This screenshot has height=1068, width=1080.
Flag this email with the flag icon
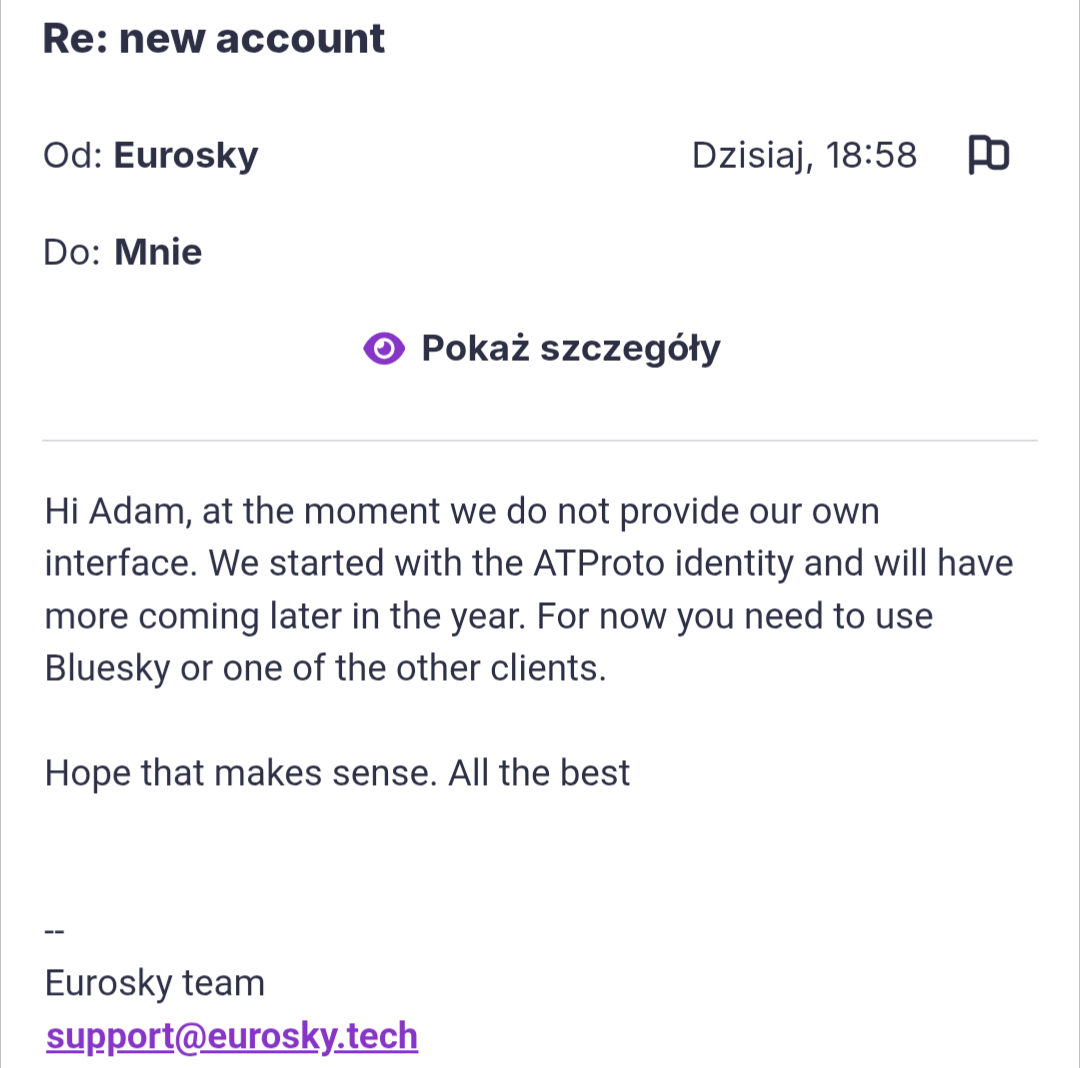[x=988, y=155]
